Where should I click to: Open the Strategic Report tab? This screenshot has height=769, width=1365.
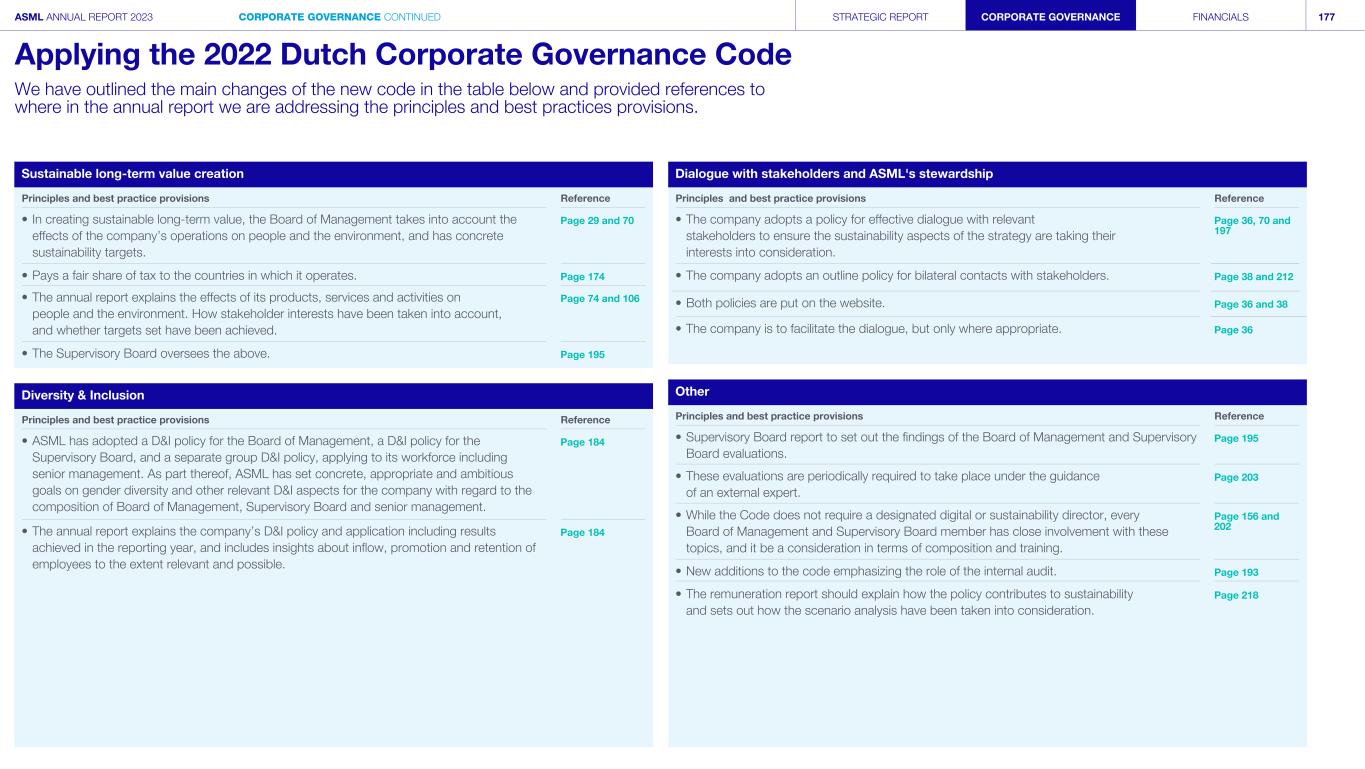tap(880, 16)
